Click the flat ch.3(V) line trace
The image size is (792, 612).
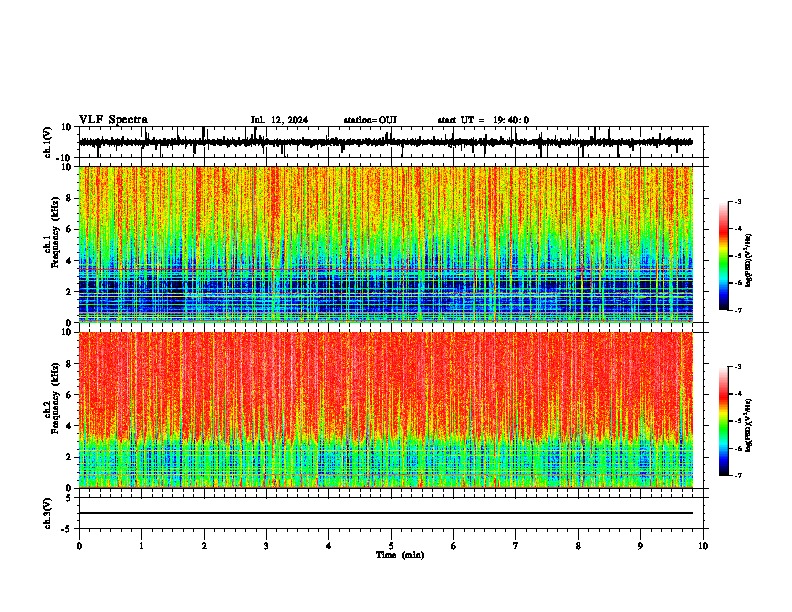point(386,513)
